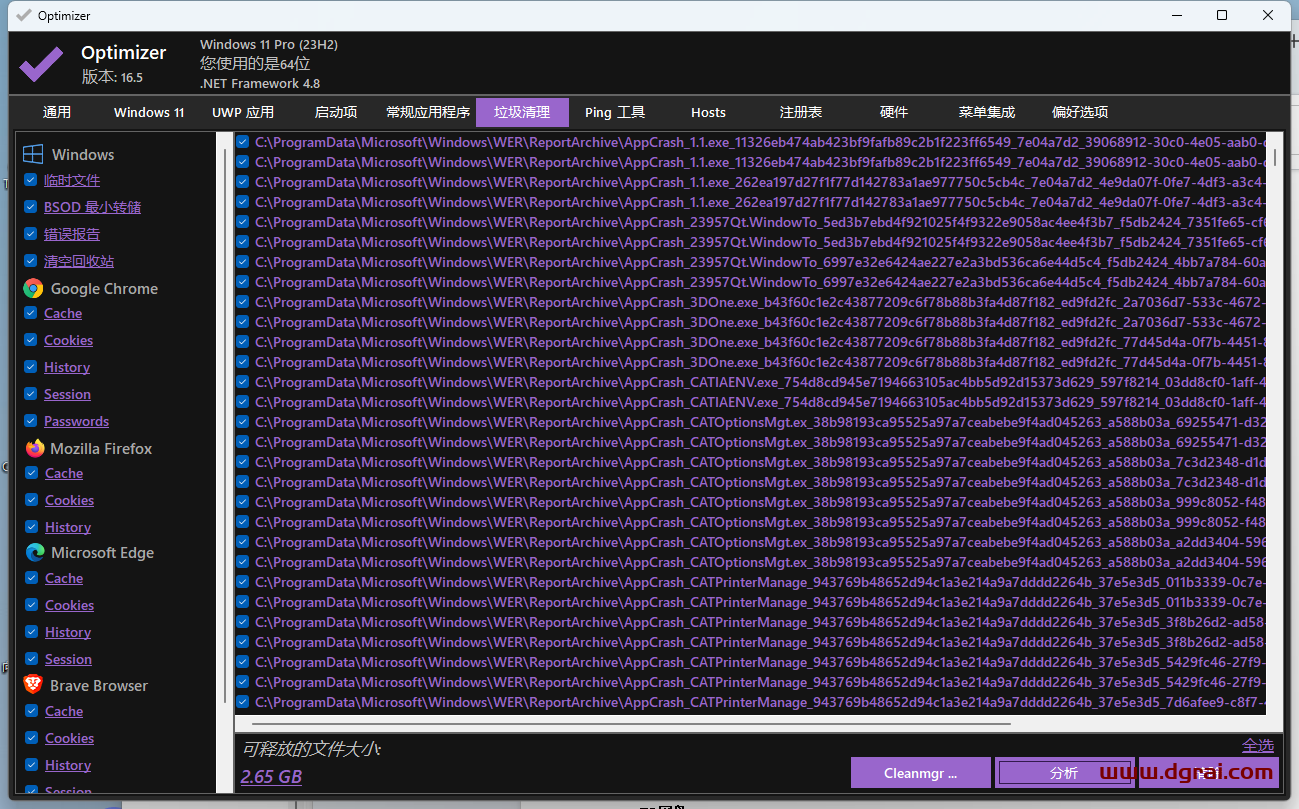Screen dimensions: 1299x809
Task: Click the .NET Framework 4.8 text
Action: tap(260, 84)
